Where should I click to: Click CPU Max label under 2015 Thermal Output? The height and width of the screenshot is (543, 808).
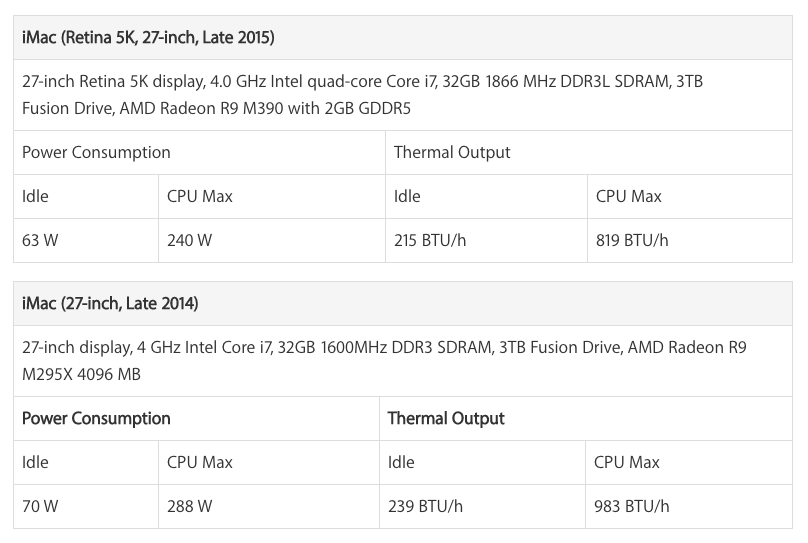pyautogui.click(x=629, y=196)
